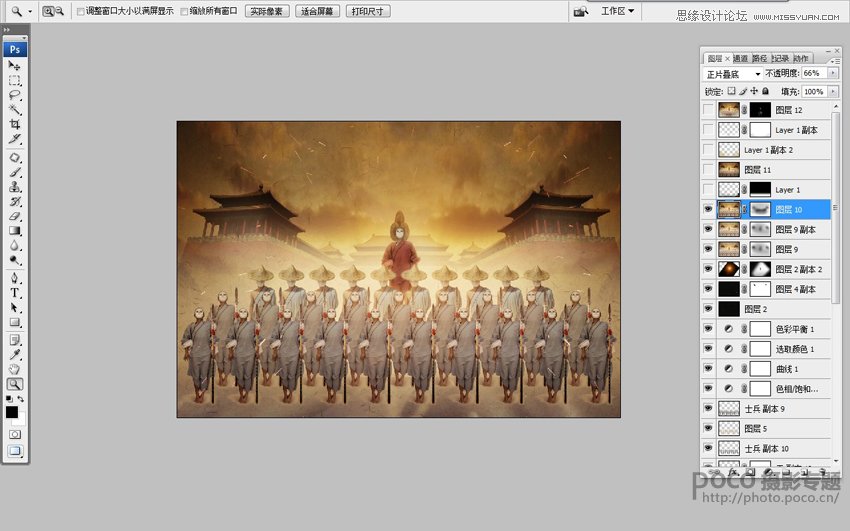Switch to the 路径 tab

[759, 59]
